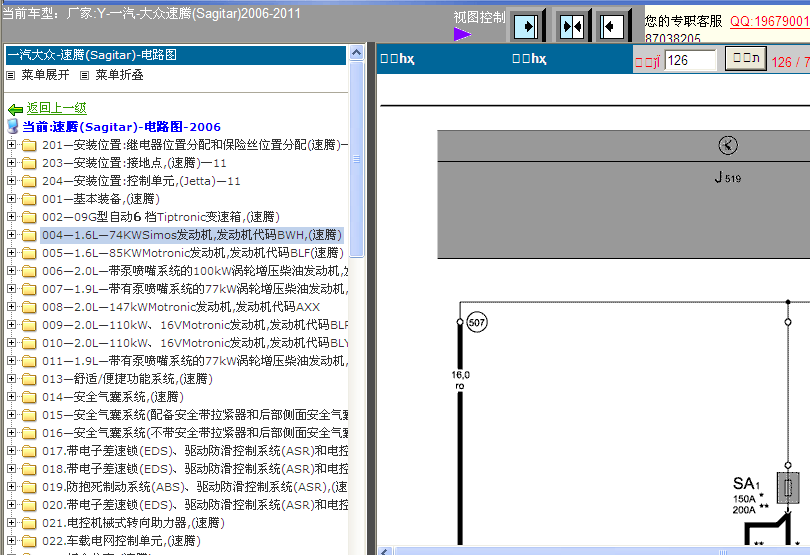810x555 pixels.
Task: Click folder icon for 008—2.0L—147kW Motronic
Action: click(x=29, y=307)
